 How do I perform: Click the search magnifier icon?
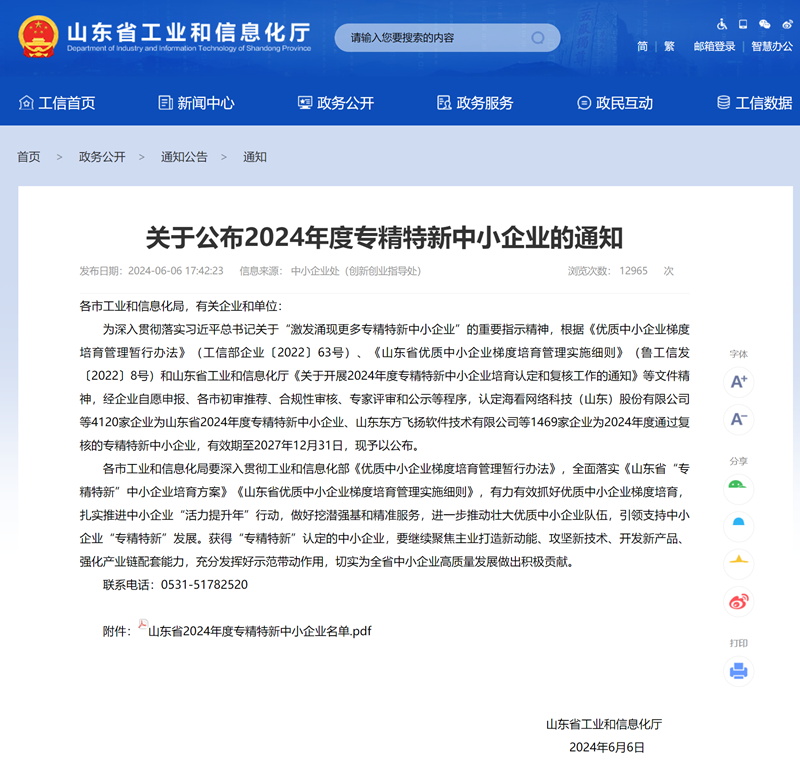click(538, 38)
